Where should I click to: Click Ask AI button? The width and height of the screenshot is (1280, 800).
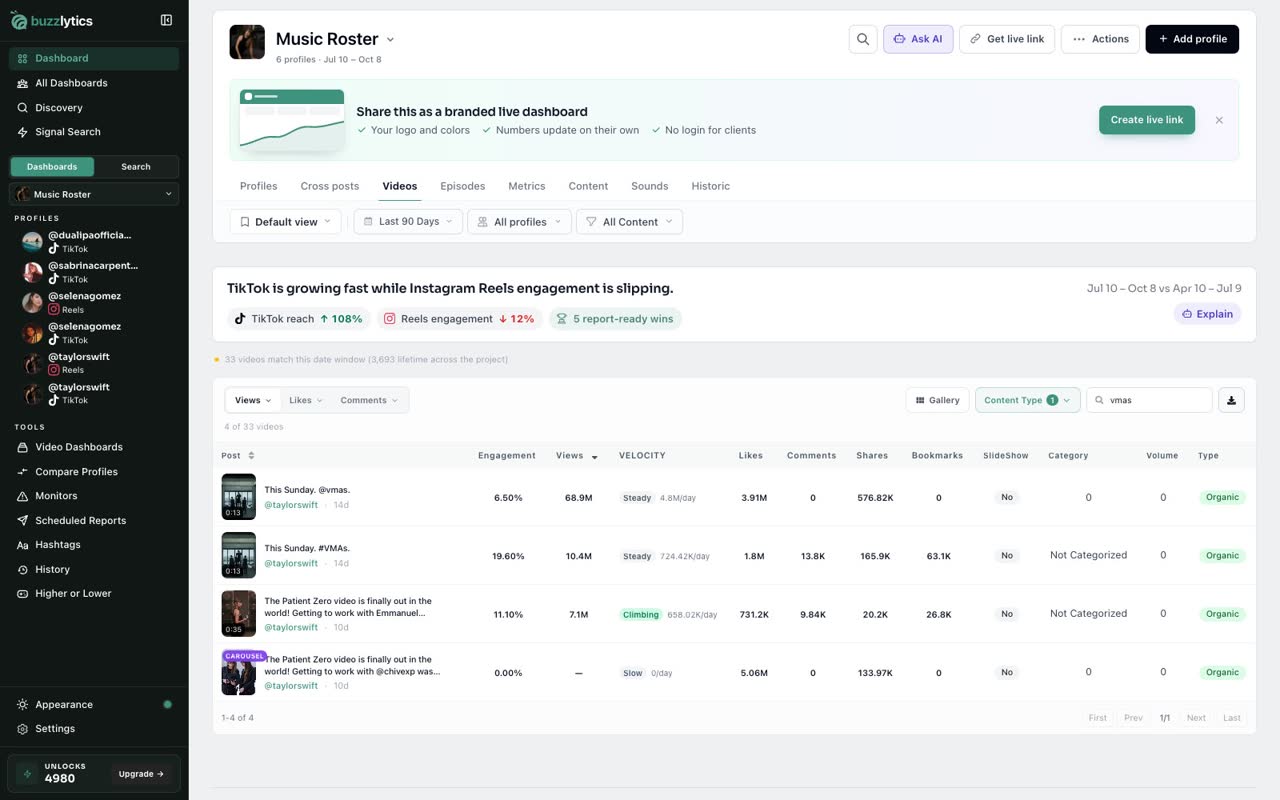(918, 39)
